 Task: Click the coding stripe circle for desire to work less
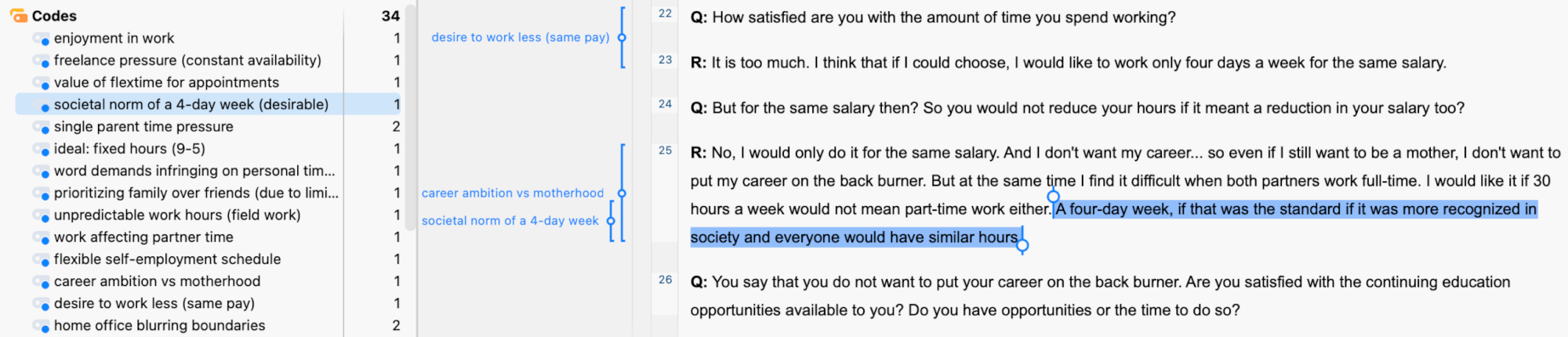coord(622,38)
